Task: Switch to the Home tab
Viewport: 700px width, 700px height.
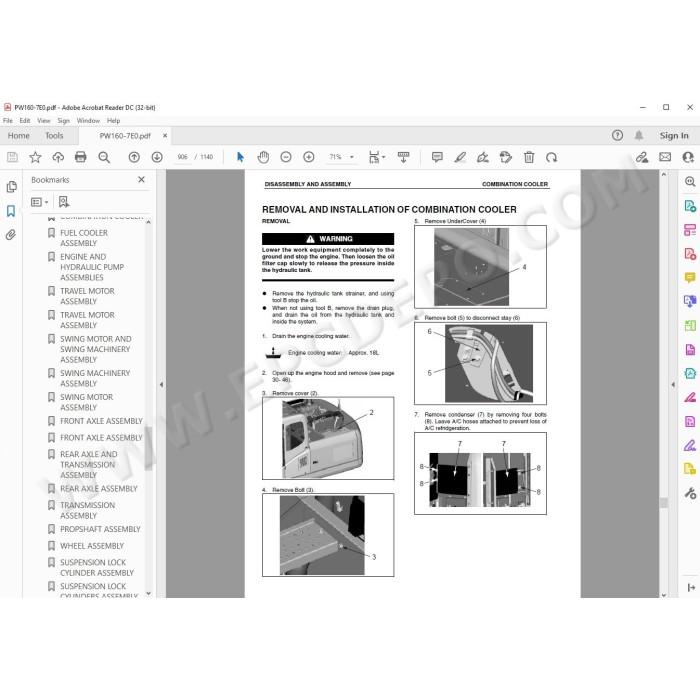Action: [18, 135]
